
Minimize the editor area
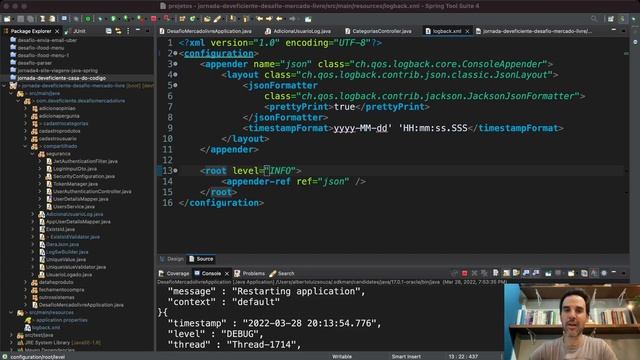(x=614, y=30)
